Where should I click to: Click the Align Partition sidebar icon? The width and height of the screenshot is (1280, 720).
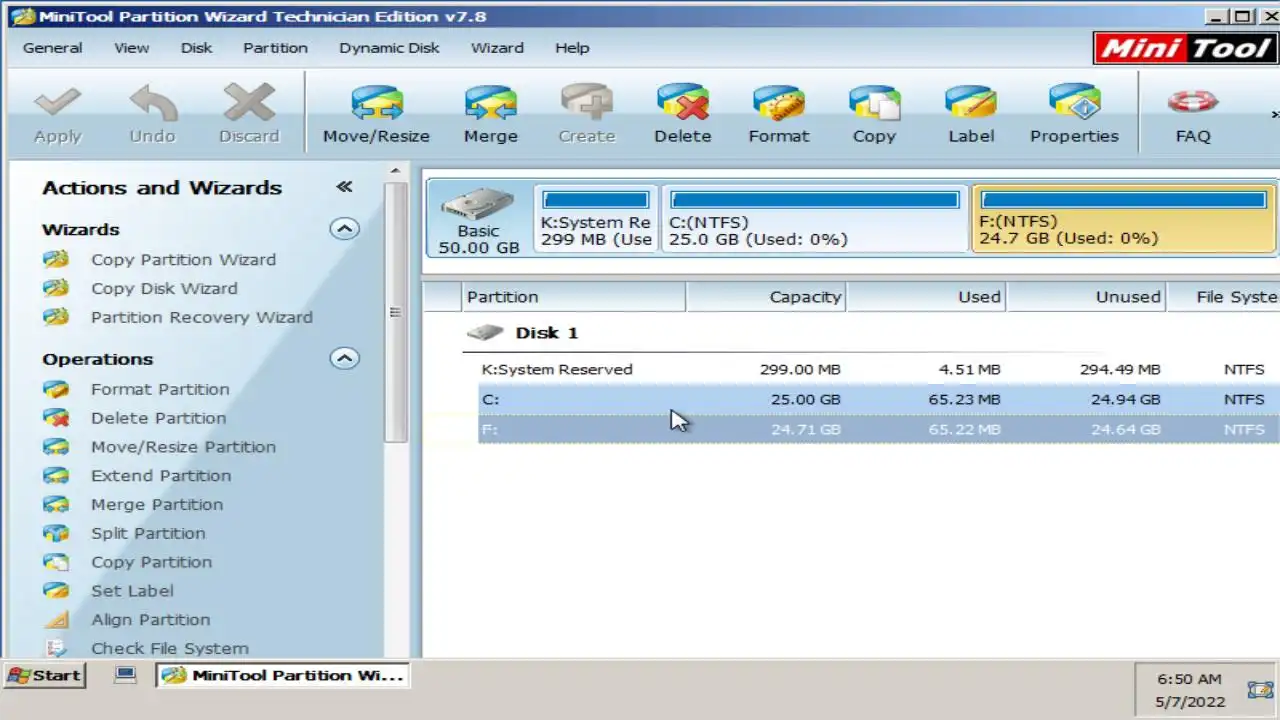coord(56,620)
